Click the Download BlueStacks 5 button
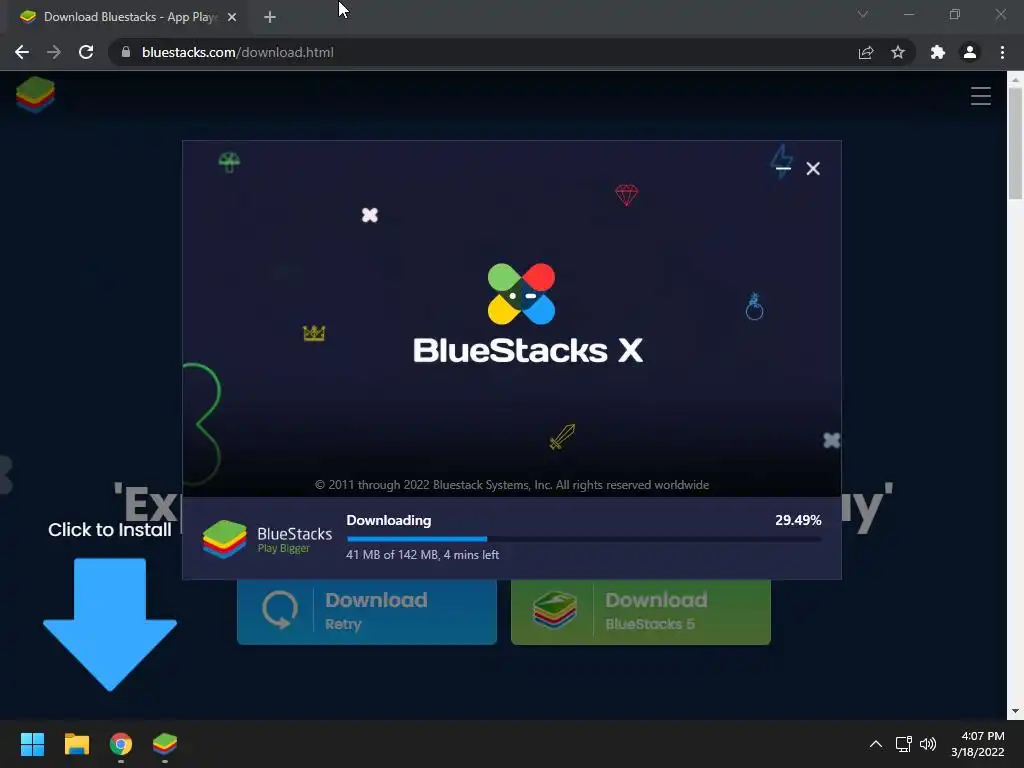Image resolution: width=1024 pixels, height=768 pixels. click(641, 611)
